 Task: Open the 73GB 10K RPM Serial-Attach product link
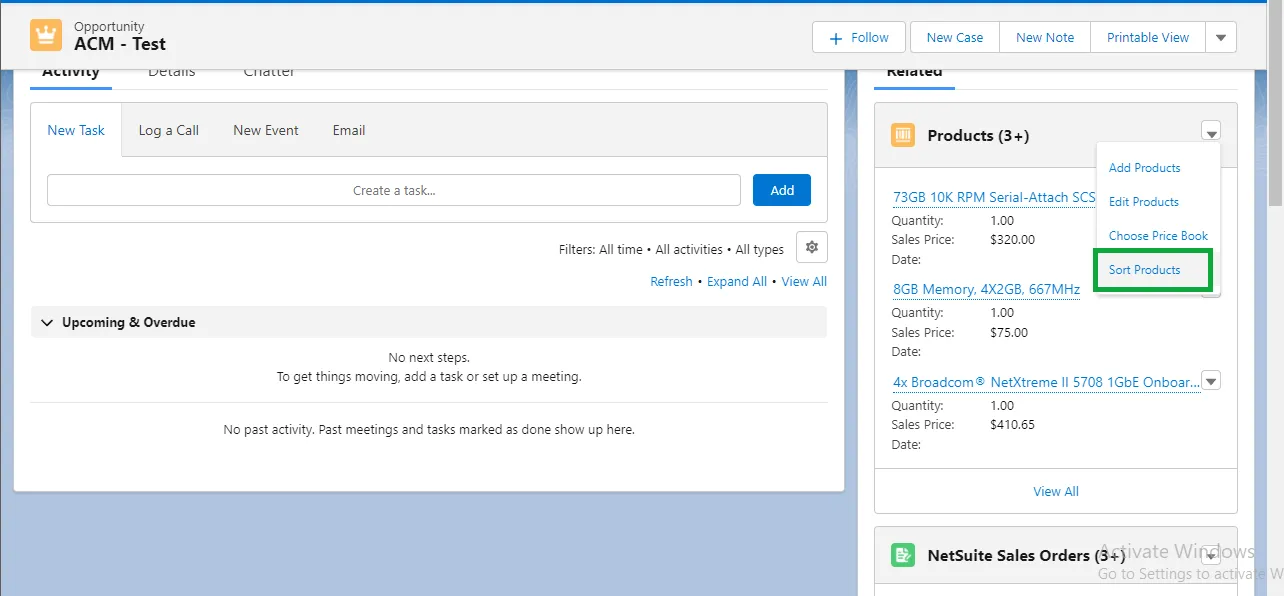994,198
